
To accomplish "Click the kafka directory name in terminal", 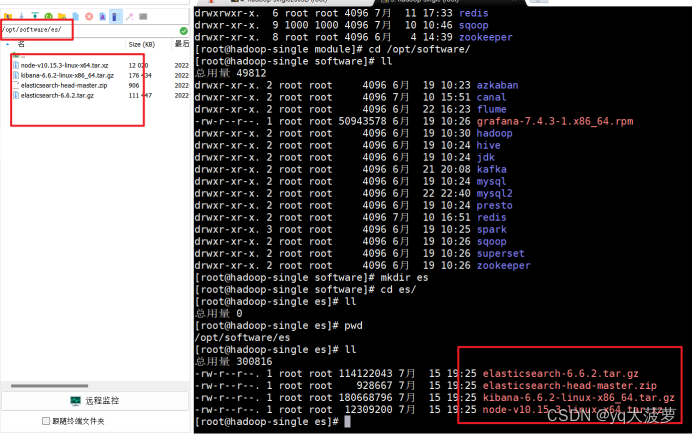I will click(491, 169).
